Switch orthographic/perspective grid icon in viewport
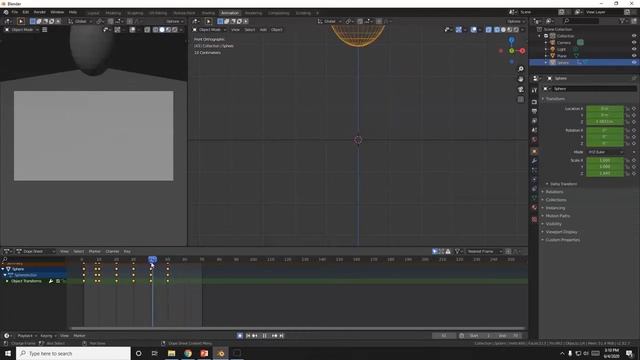 click(x=521, y=100)
